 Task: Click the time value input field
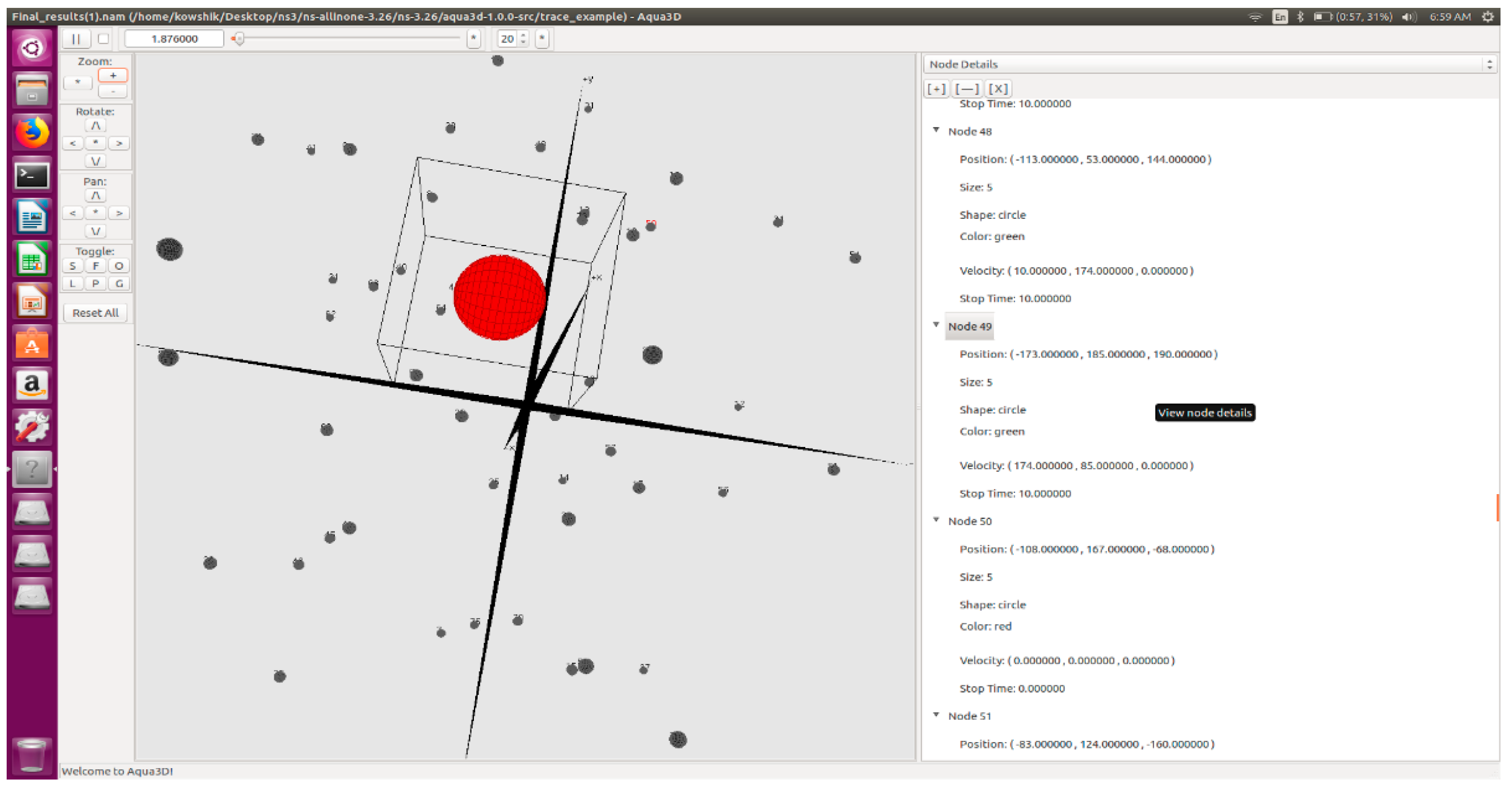(174, 39)
